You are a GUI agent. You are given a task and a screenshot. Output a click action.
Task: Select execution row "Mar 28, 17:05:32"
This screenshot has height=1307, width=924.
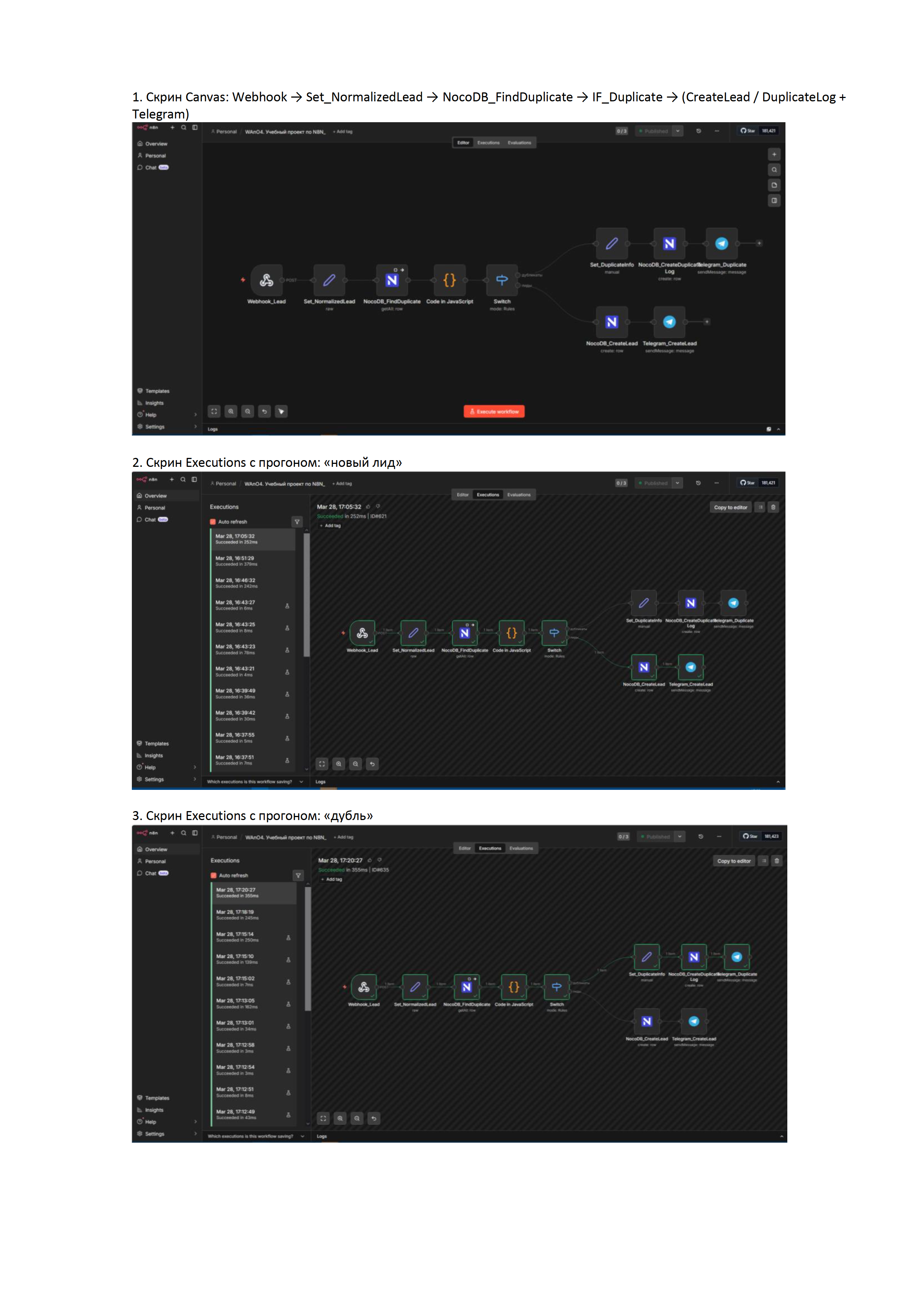[253, 539]
